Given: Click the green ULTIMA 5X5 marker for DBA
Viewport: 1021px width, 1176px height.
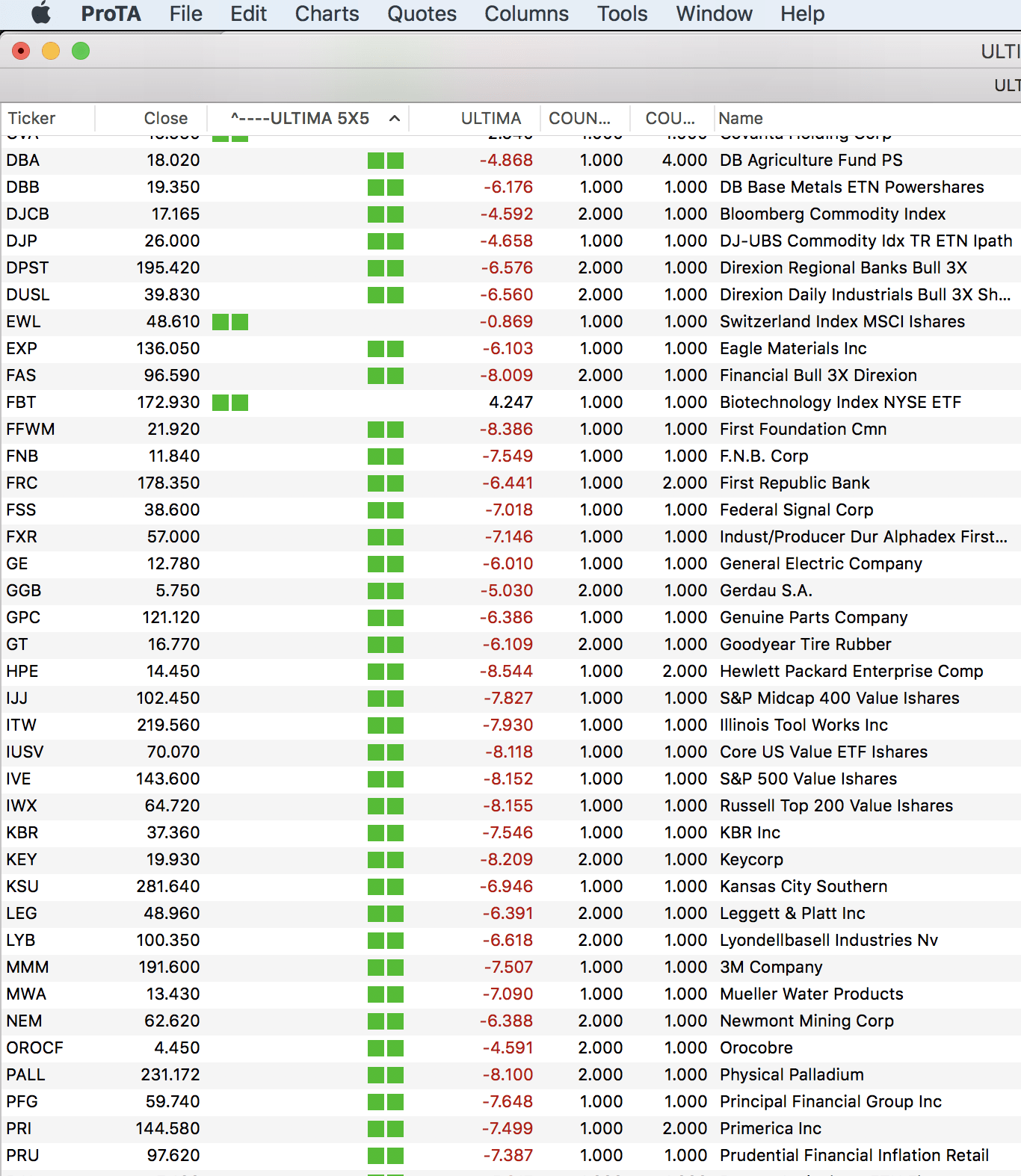Looking at the screenshot, I should pos(386,161).
